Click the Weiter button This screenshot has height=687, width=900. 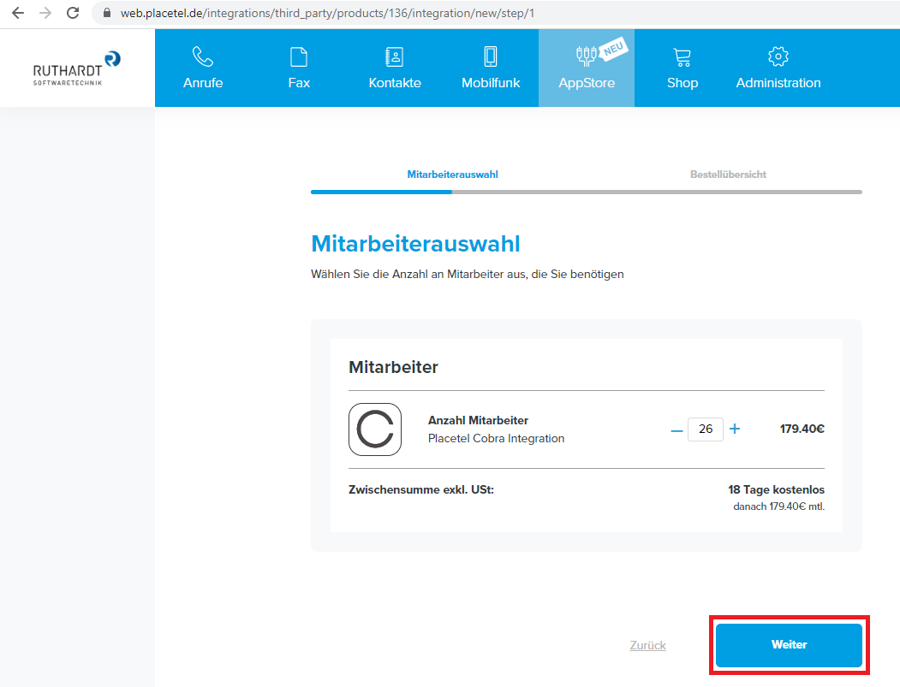[789, 645]
